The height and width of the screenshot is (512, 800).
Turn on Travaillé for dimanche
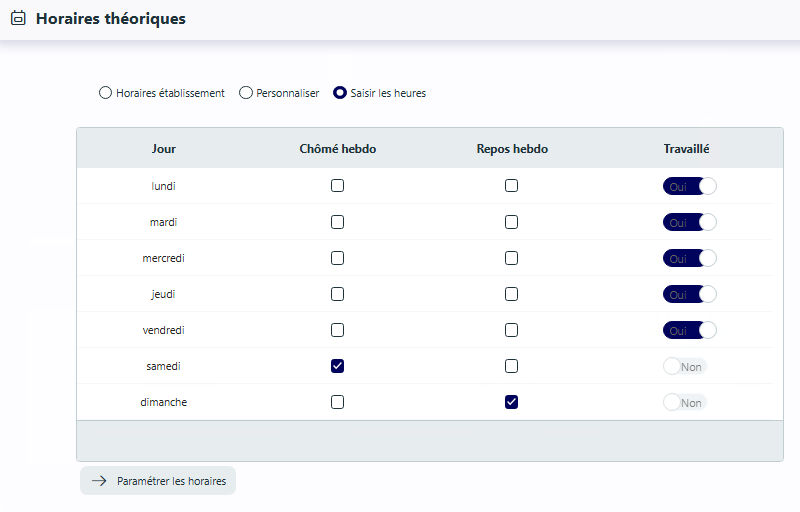point(685,402)
